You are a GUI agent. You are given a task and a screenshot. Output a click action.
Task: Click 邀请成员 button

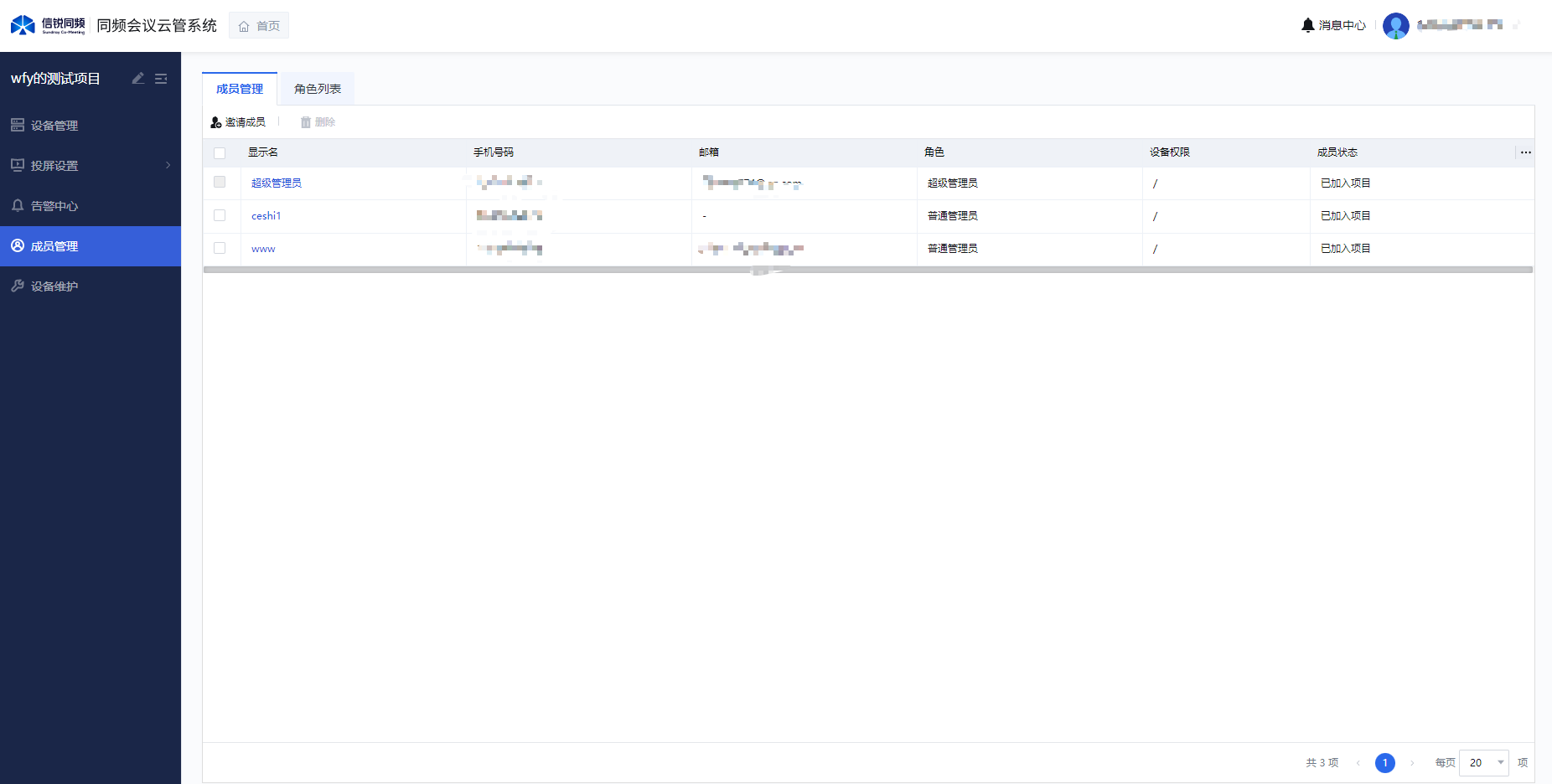click(238, 122)
